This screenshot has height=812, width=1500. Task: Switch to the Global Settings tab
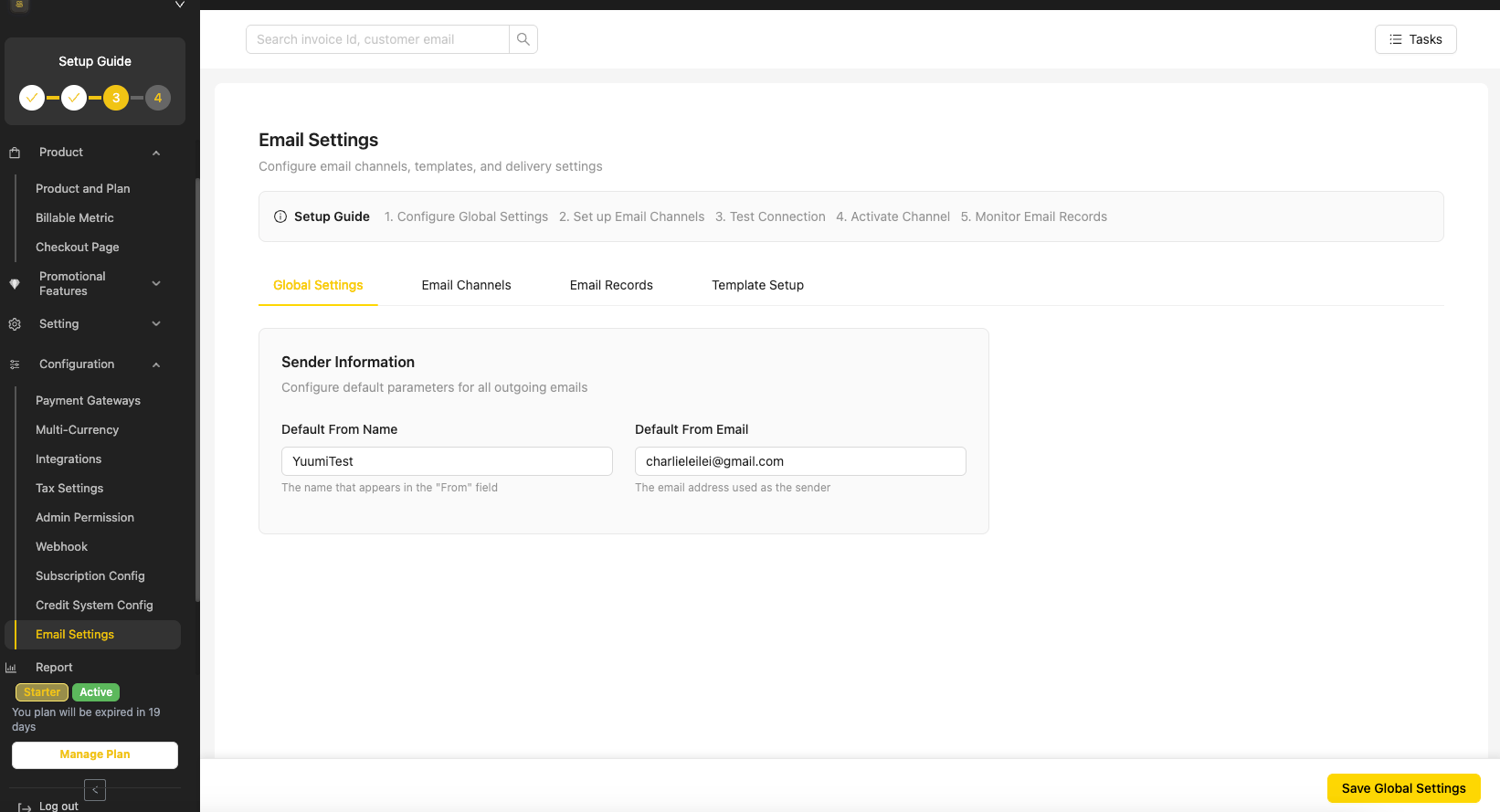pos(318,285)
